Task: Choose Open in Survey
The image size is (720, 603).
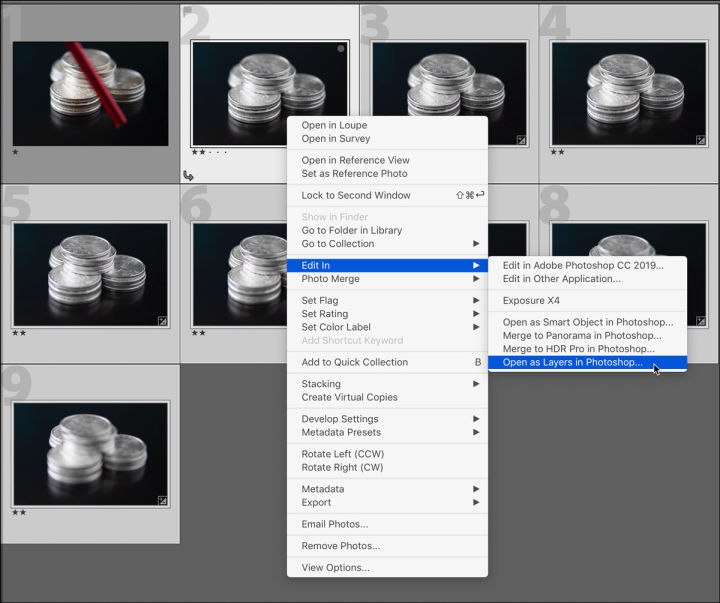Action: click(x=387, y=138)
